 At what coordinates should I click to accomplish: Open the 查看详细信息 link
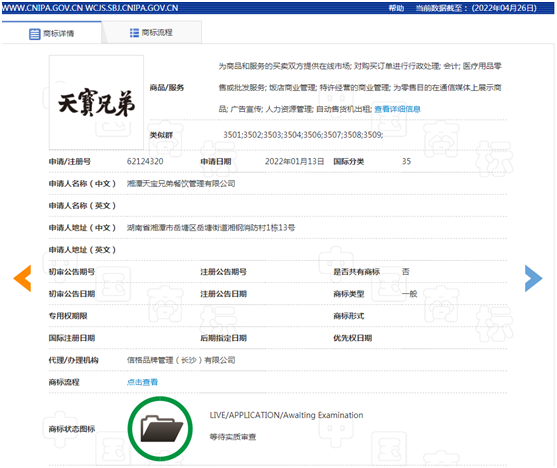click(x=397, y=109)
